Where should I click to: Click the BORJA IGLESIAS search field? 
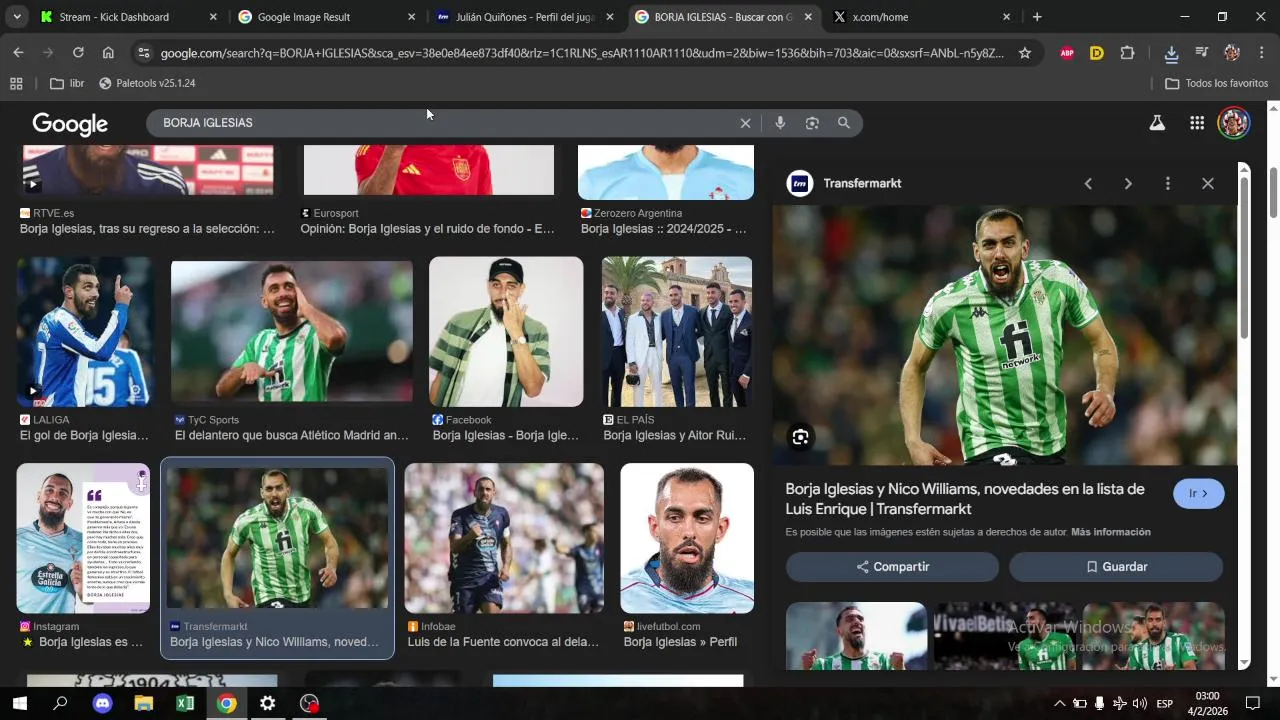(445, 123)
